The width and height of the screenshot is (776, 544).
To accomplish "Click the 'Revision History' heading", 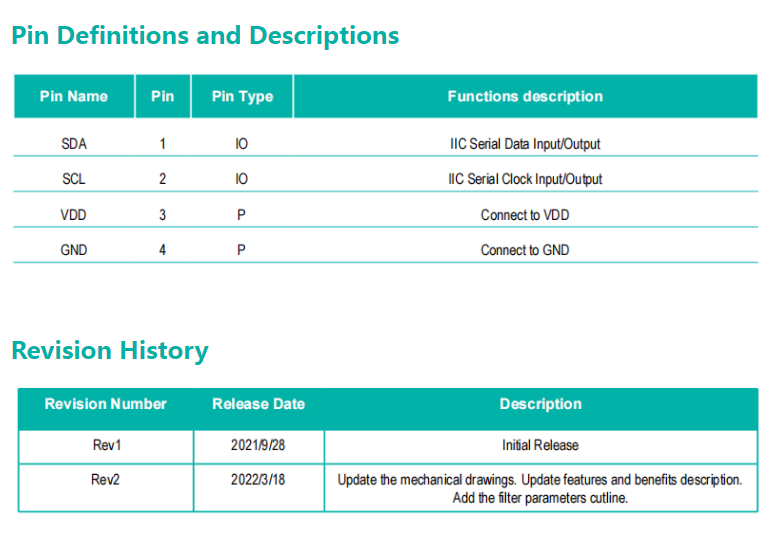I will pyautogui.click(x=110, y=351).
